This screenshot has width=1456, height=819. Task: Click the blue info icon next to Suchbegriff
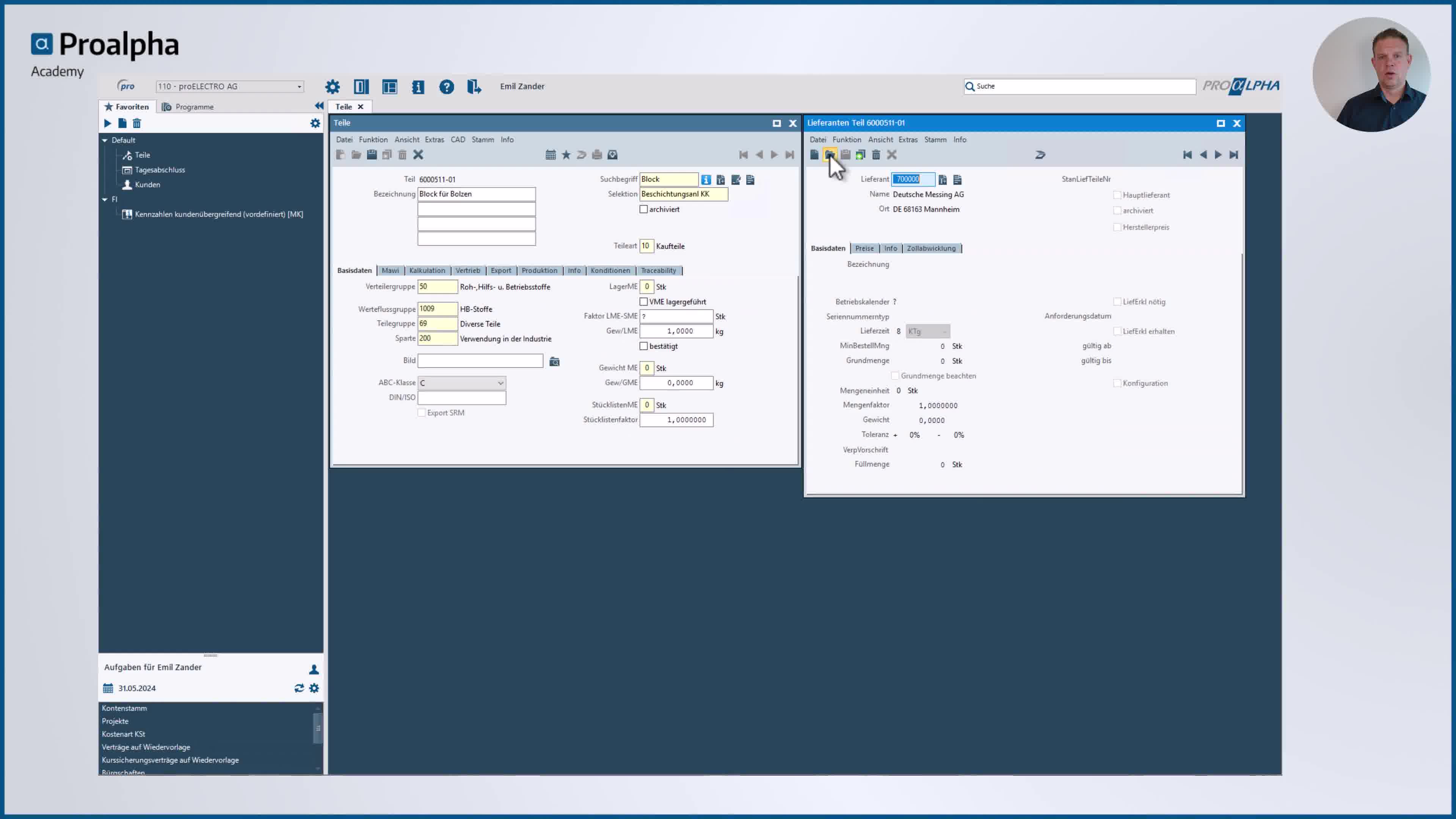coord(706,180)
